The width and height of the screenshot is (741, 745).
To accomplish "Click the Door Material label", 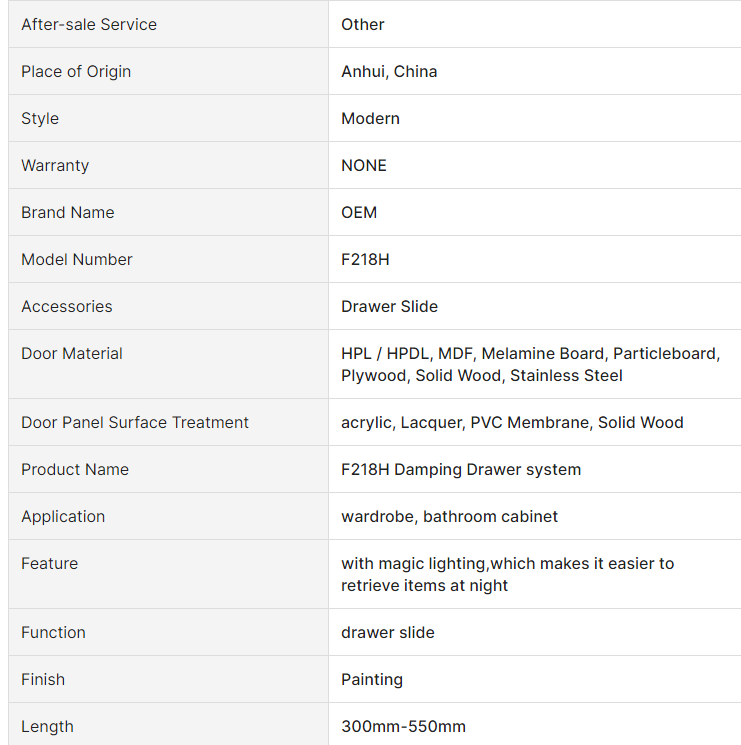I will (x=72, y=353).
